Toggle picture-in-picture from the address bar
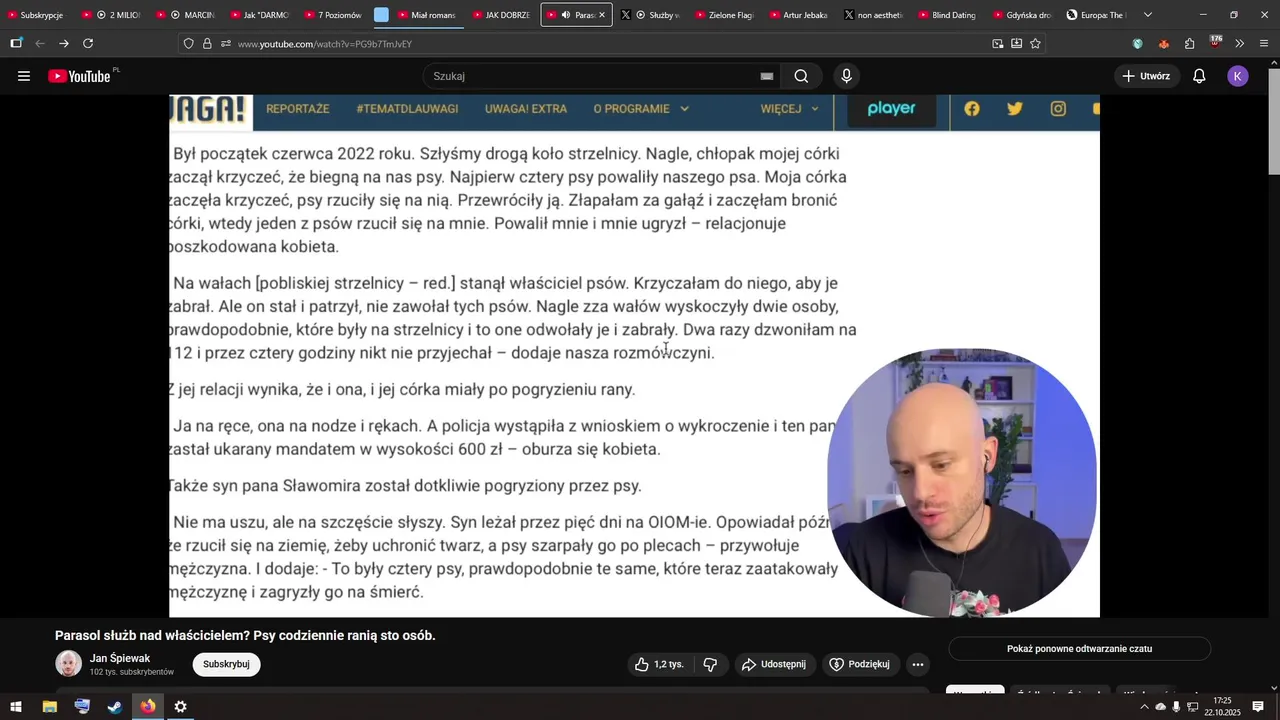 coord(997,43)
